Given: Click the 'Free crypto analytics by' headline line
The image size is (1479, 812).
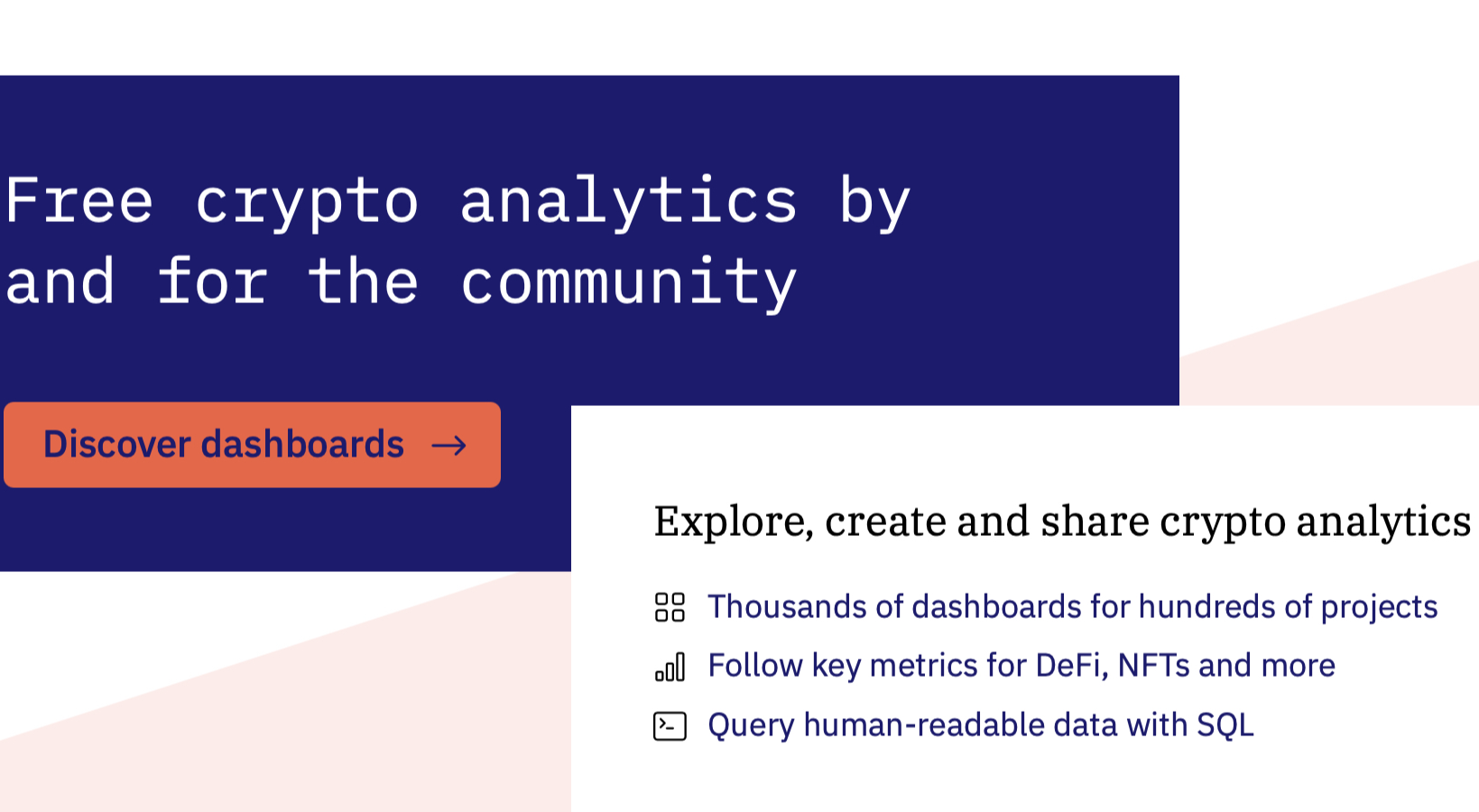Looking at the screenshot, I should coord(458,201).
